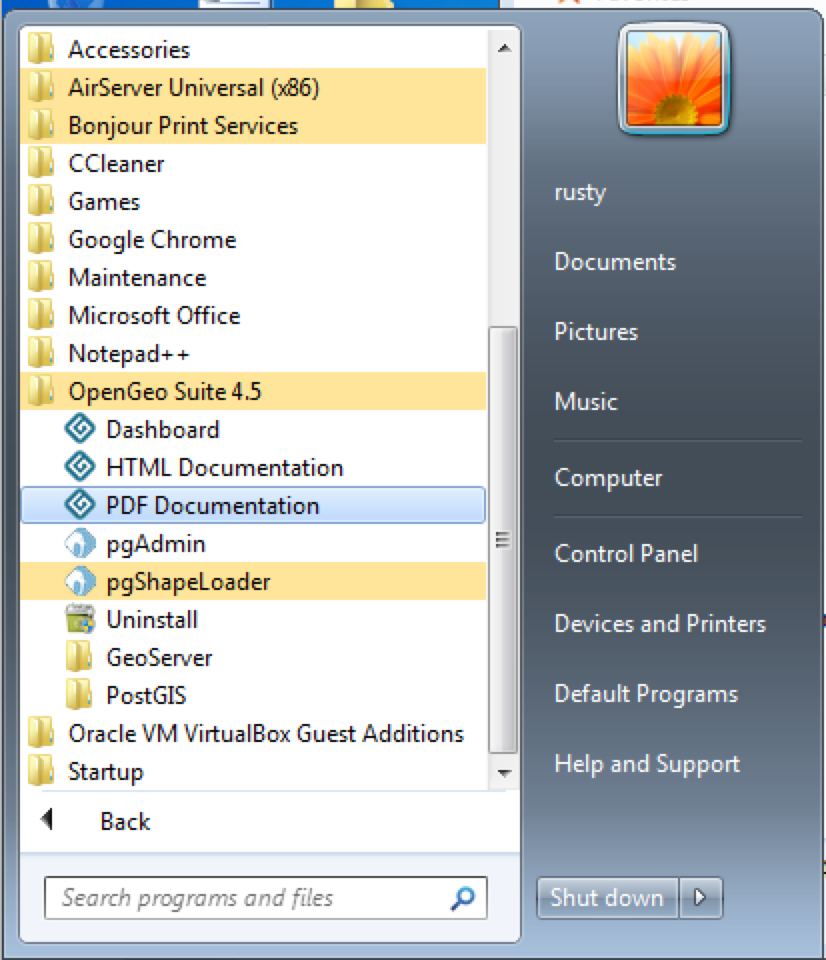Click the Oracle VM VirtualBox folder icon
Viewport: 826px width, 960px height.
click(x=42, y=733)
